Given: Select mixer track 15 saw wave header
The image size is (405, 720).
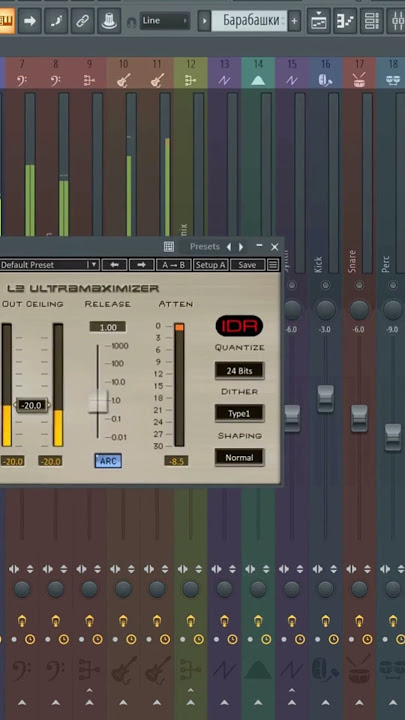Looking at the screenshot, I should pyautogui.click(x=292, y=73).
